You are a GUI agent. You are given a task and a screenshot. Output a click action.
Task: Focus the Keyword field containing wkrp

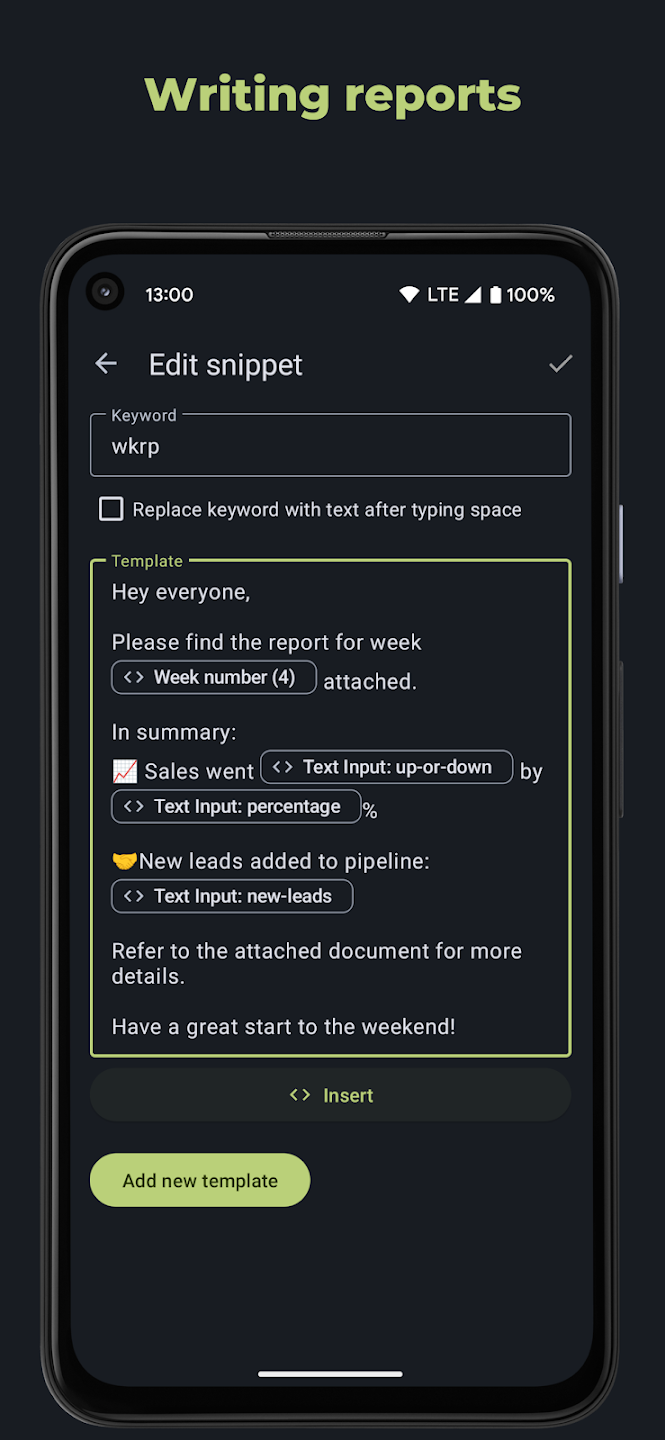[x=331, y=446]
